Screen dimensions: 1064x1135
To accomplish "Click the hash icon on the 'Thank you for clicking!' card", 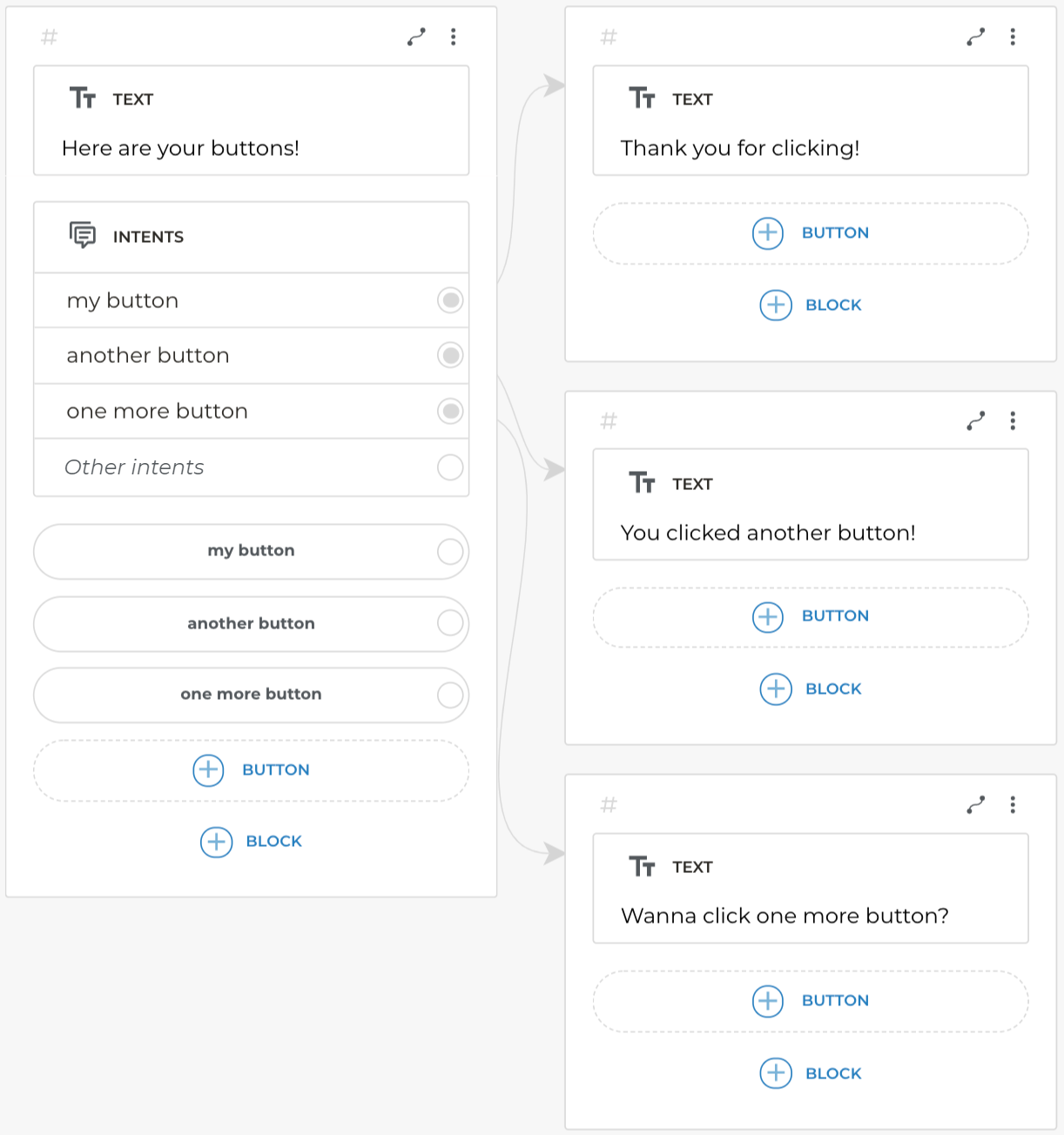I will click(609, 37).
